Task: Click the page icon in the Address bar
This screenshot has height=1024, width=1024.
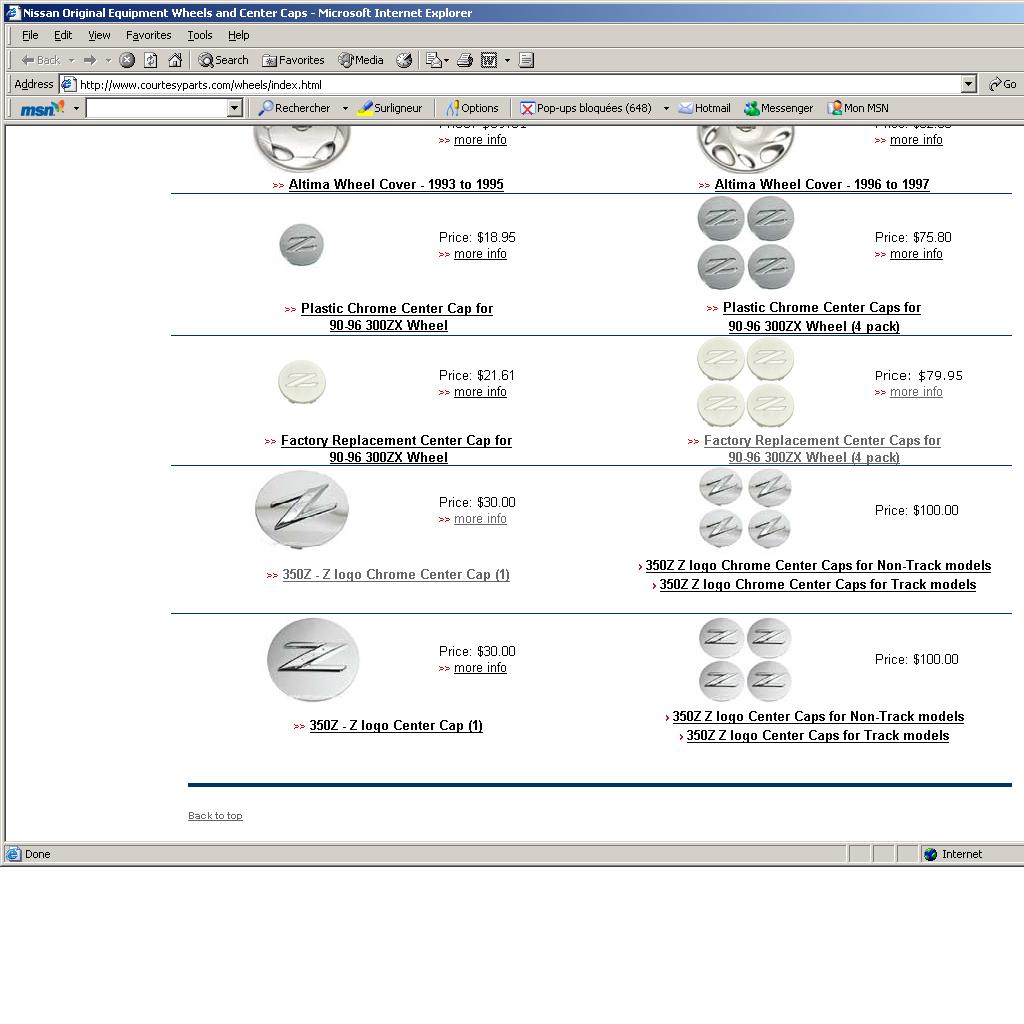Action: tap(68, 84)
